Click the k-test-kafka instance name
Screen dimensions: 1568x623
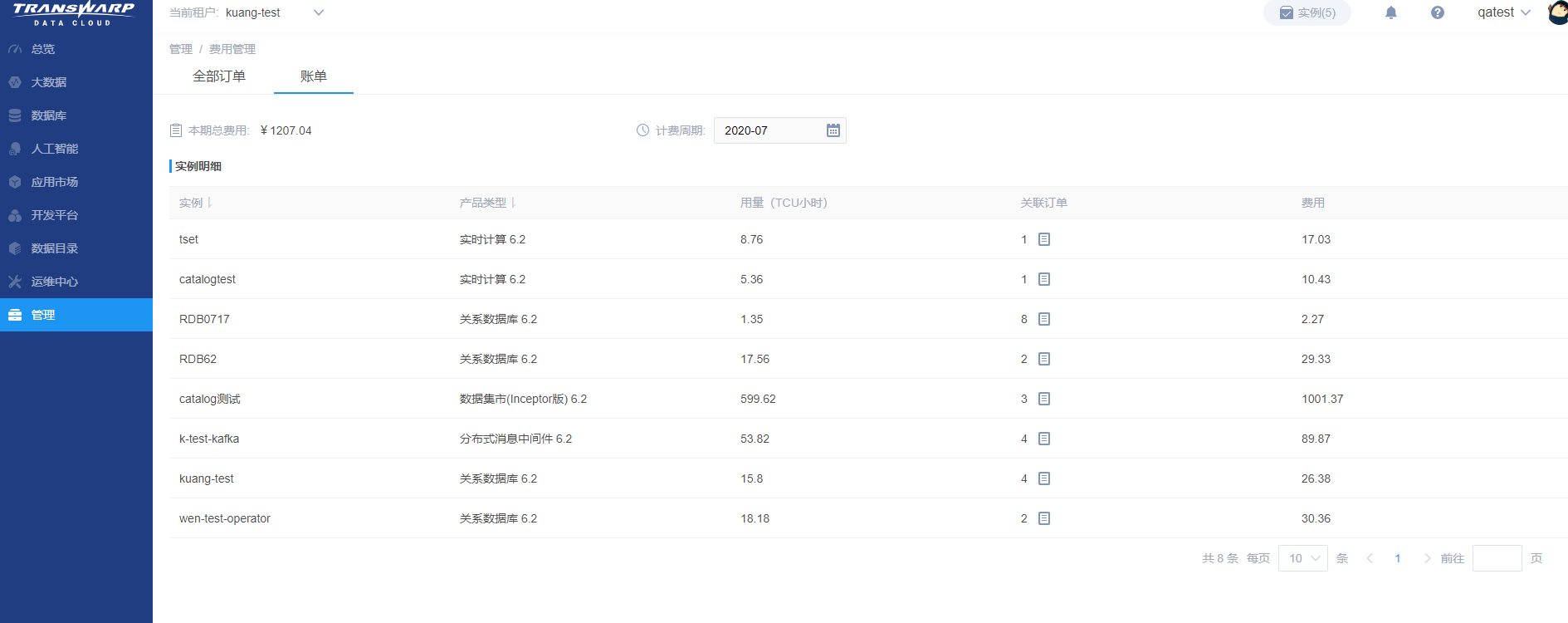(209, 439)
